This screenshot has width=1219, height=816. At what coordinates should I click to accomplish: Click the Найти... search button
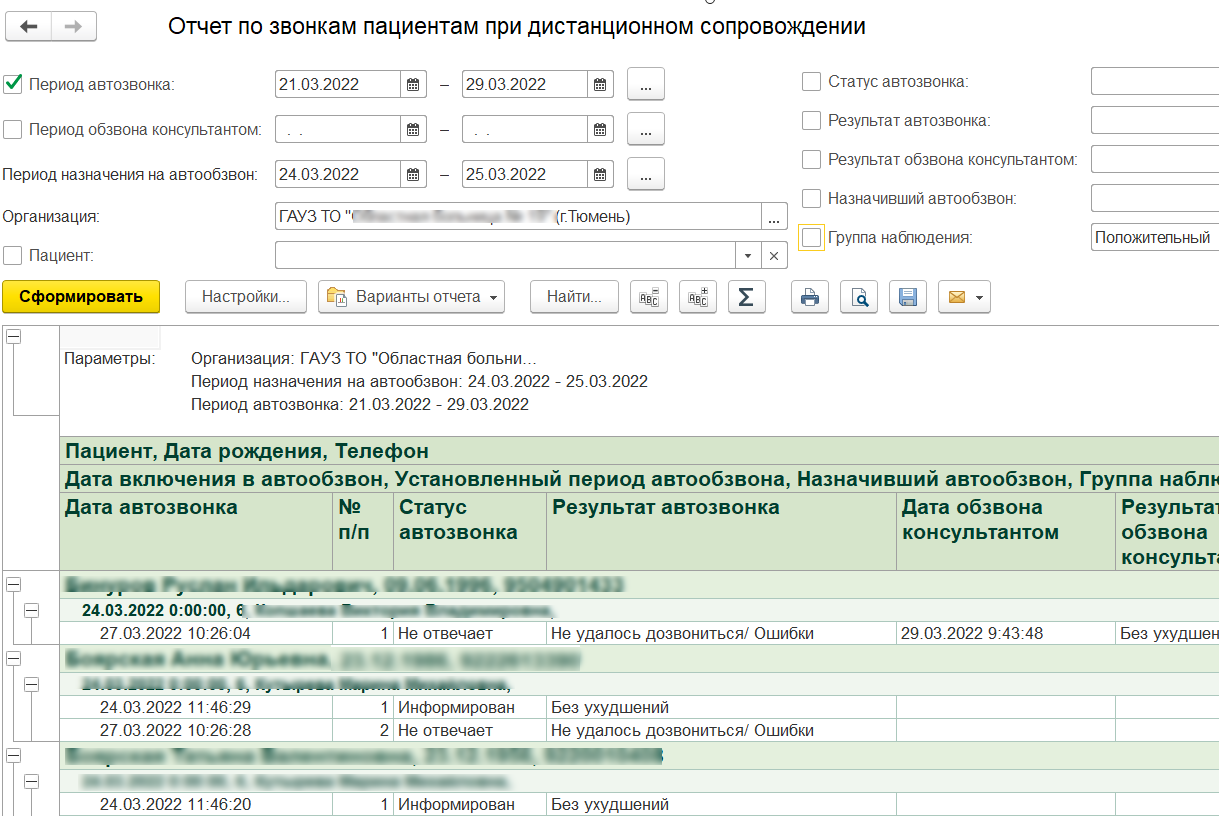[574, 297]
